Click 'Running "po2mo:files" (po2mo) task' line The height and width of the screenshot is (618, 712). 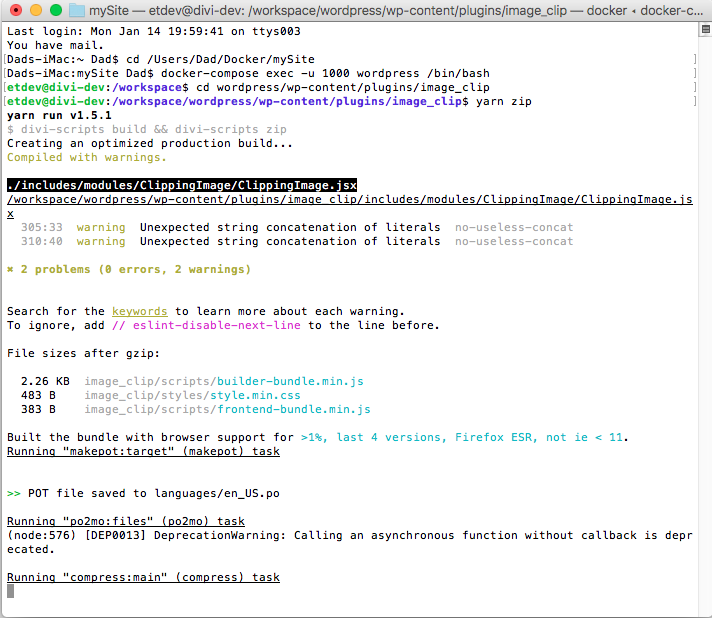[x=126, y=521]
